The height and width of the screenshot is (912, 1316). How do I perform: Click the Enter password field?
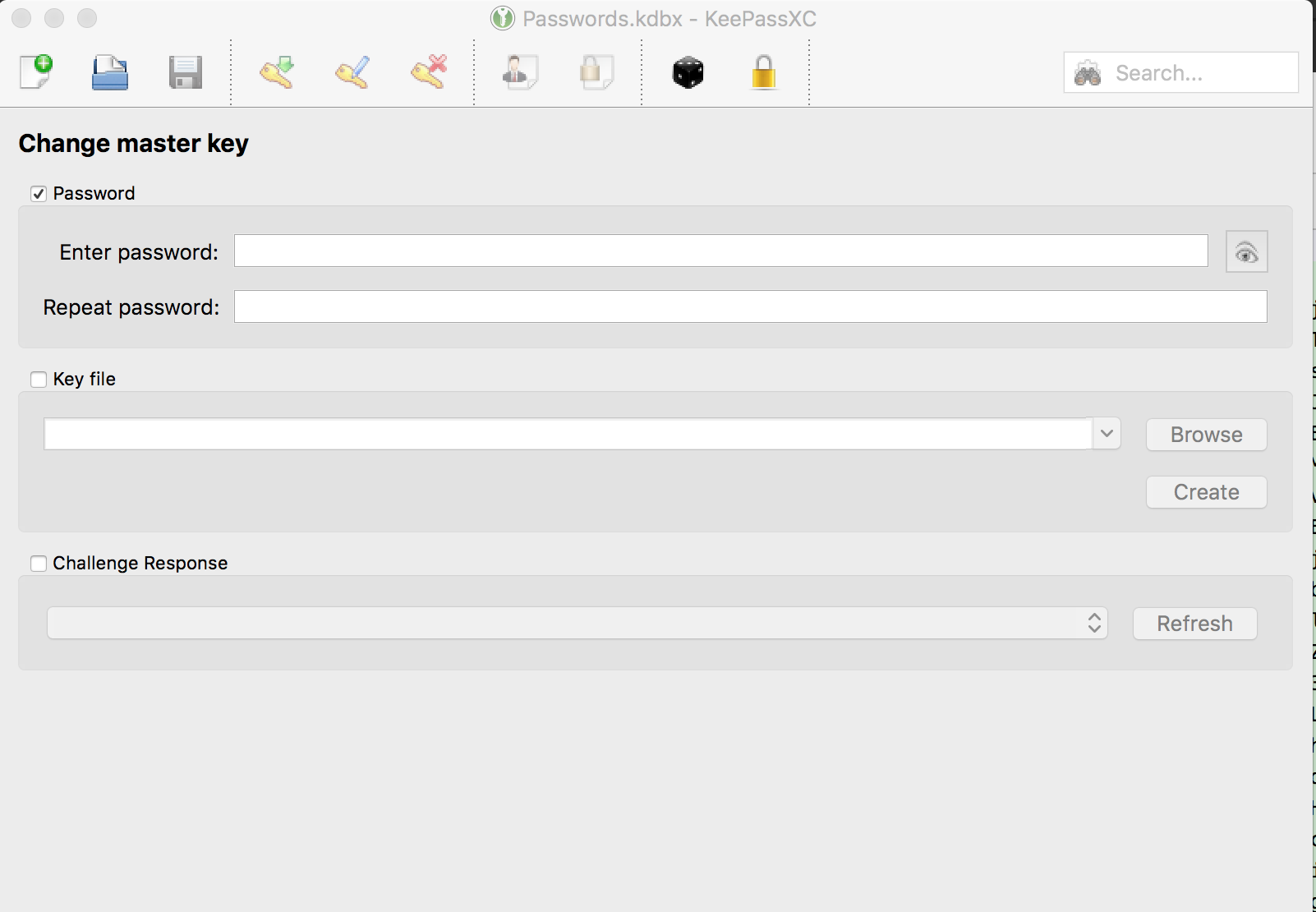pyautogui.click(x=720, y=251)
